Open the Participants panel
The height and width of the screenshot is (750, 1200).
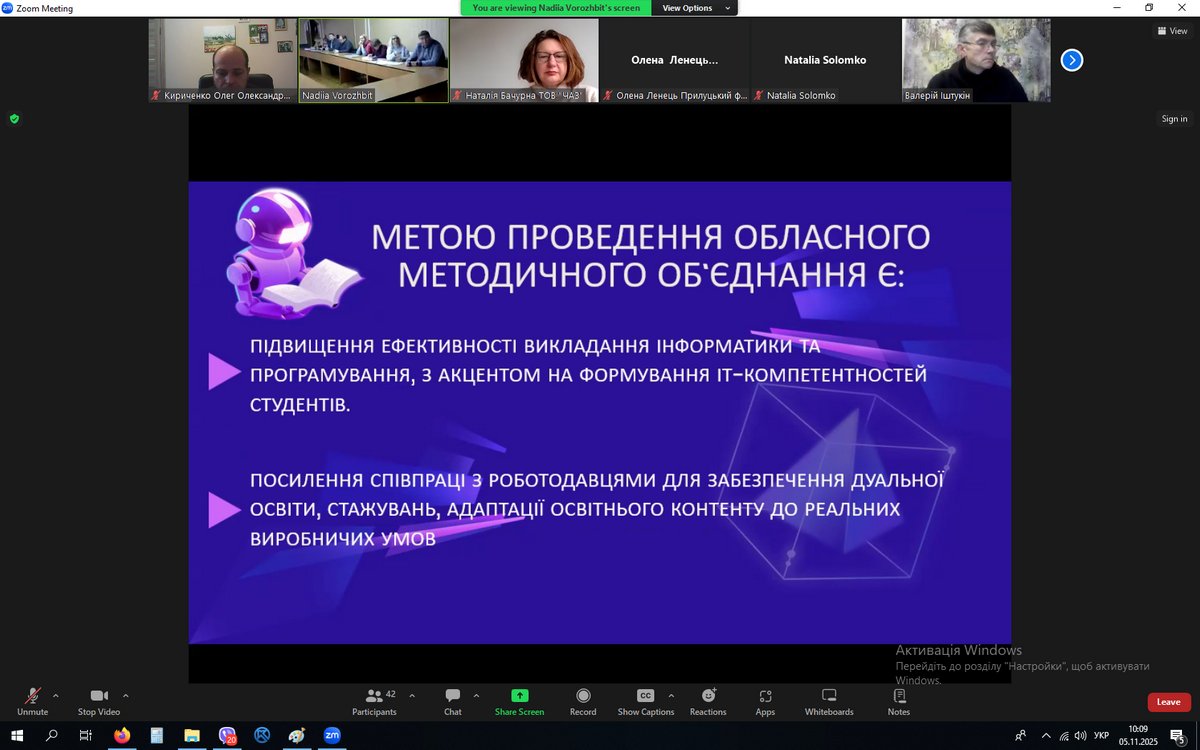[374, 701]
